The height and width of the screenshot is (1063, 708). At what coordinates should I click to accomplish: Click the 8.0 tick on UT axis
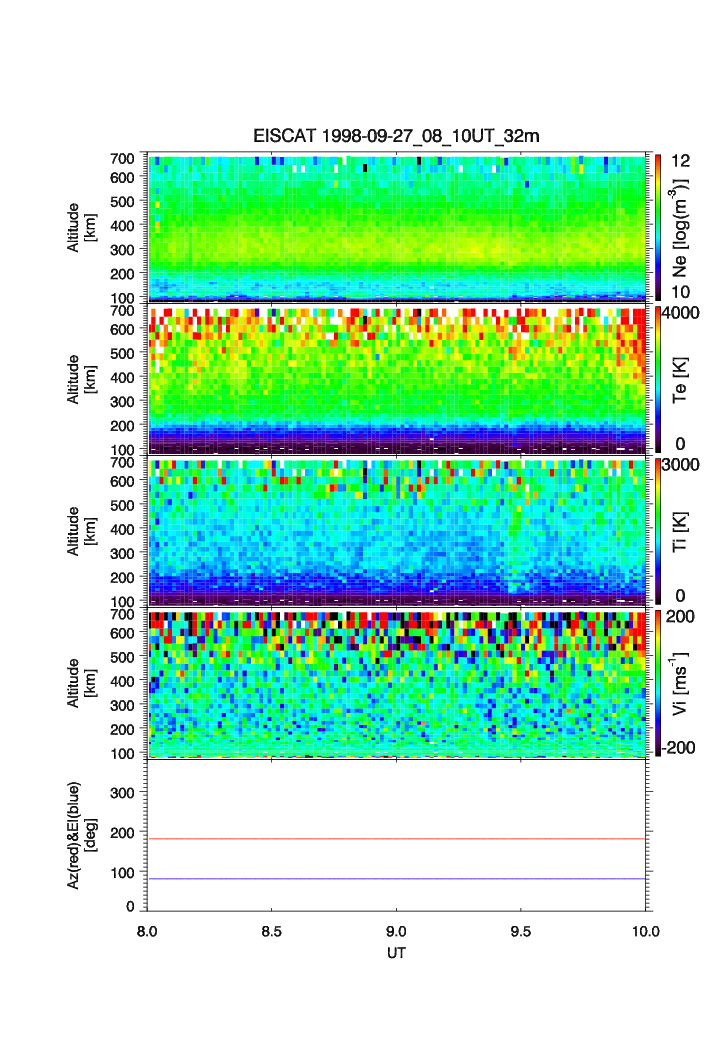pyautogui.click(x=147, y=931)
